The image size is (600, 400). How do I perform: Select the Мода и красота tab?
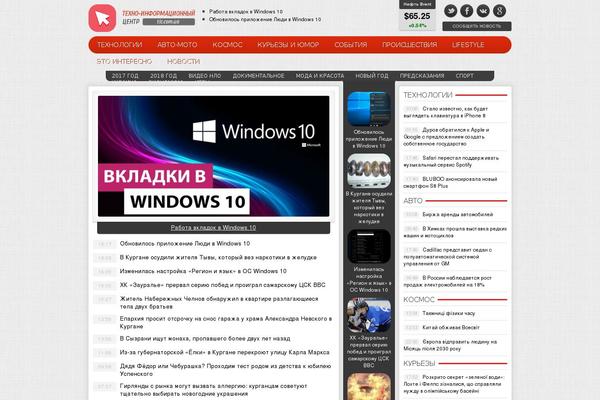320,76
